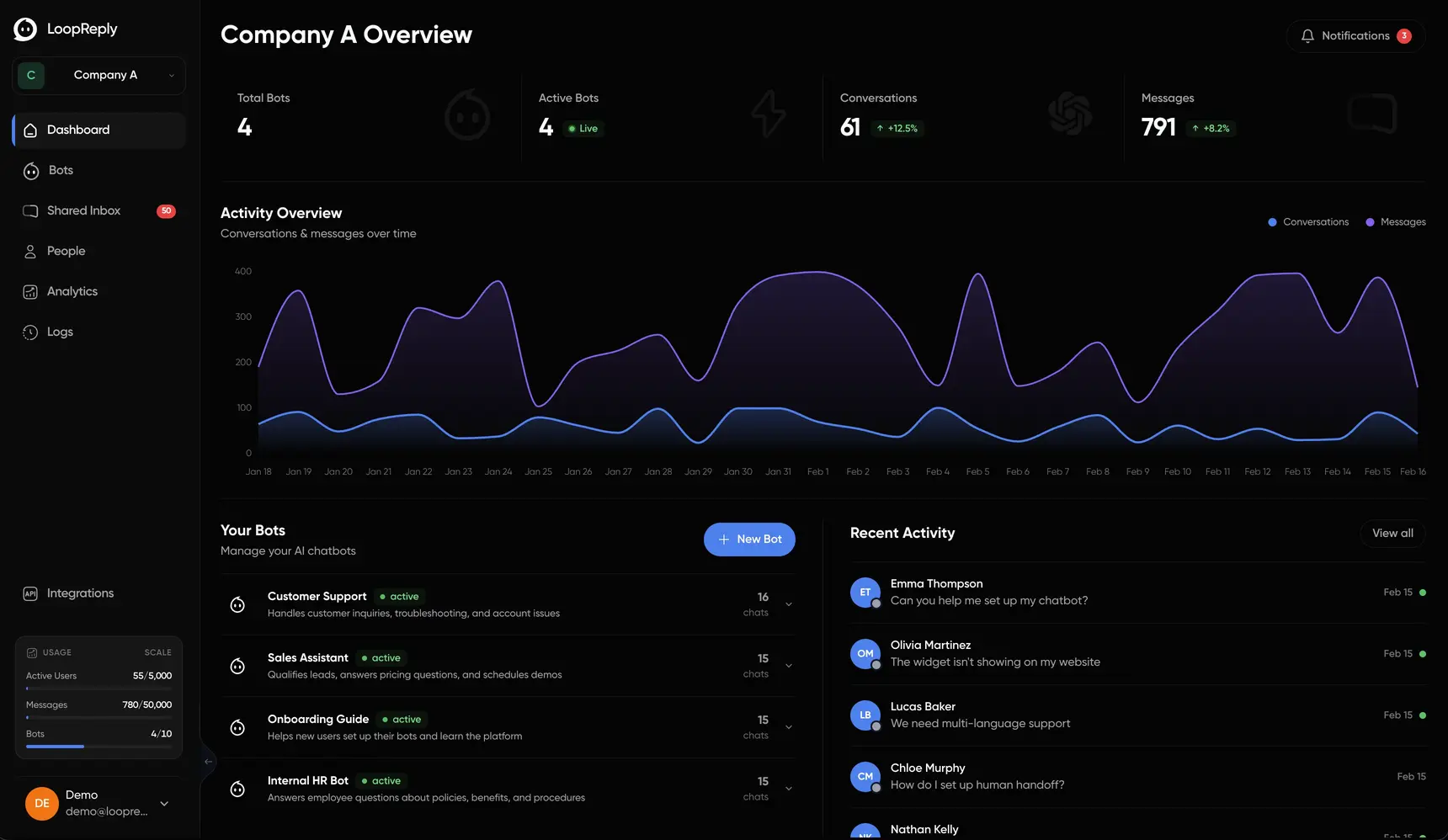1448x840 pixels.
Task: Open the Analytics panel icon
Action: coord(30,291)
